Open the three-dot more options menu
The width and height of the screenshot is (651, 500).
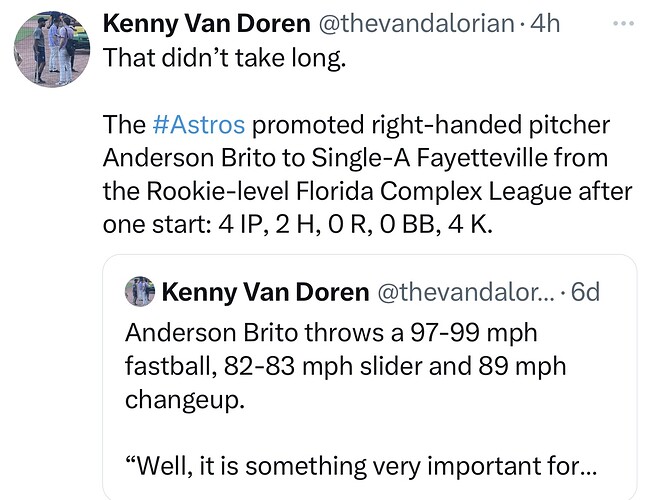click(623, 24)
